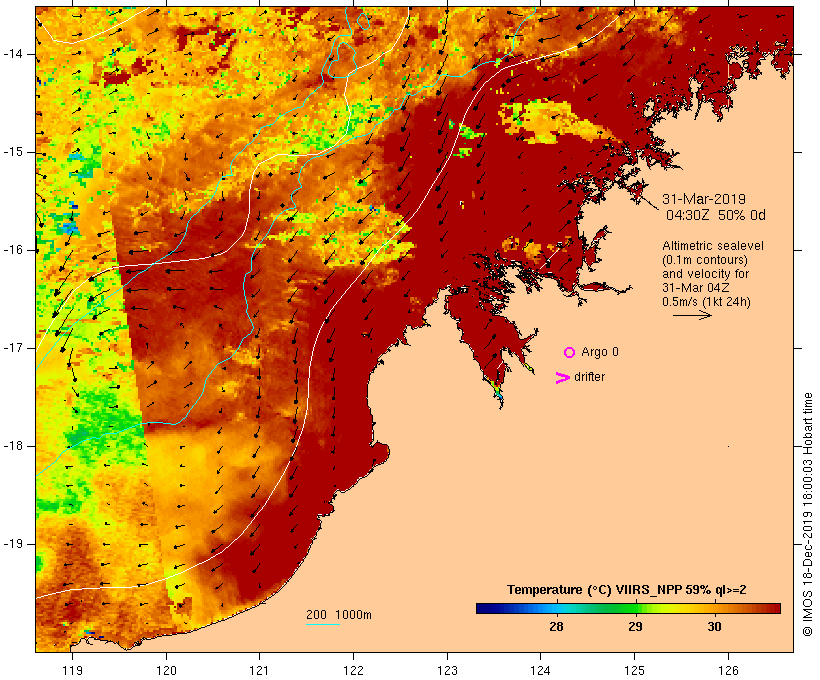Click the '200 1000m' depth legend text
The image size is (820, 680).
pyautogui.click(x=339, y=615)
